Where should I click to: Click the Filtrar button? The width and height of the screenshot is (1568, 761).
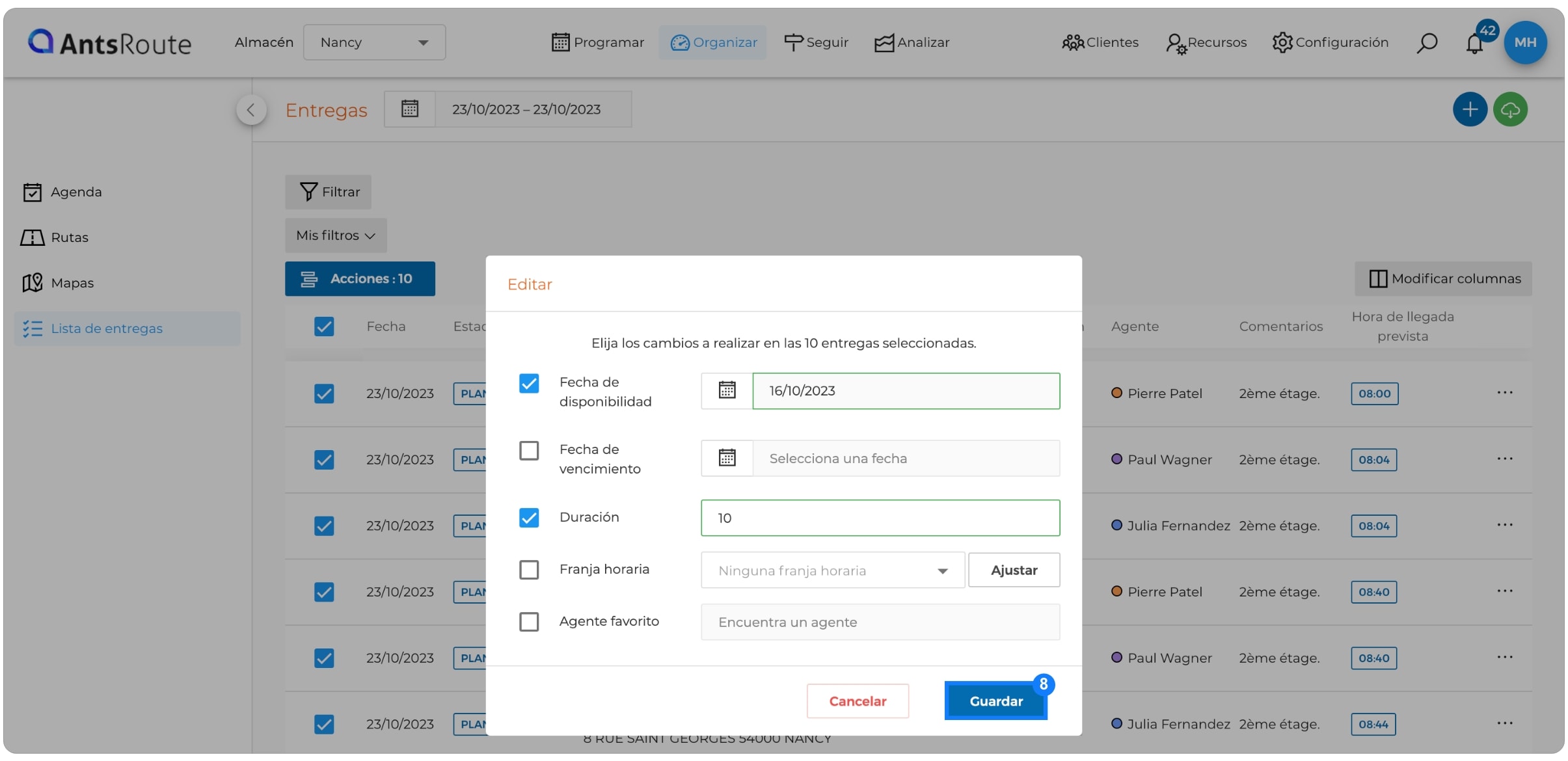[328, 192]
